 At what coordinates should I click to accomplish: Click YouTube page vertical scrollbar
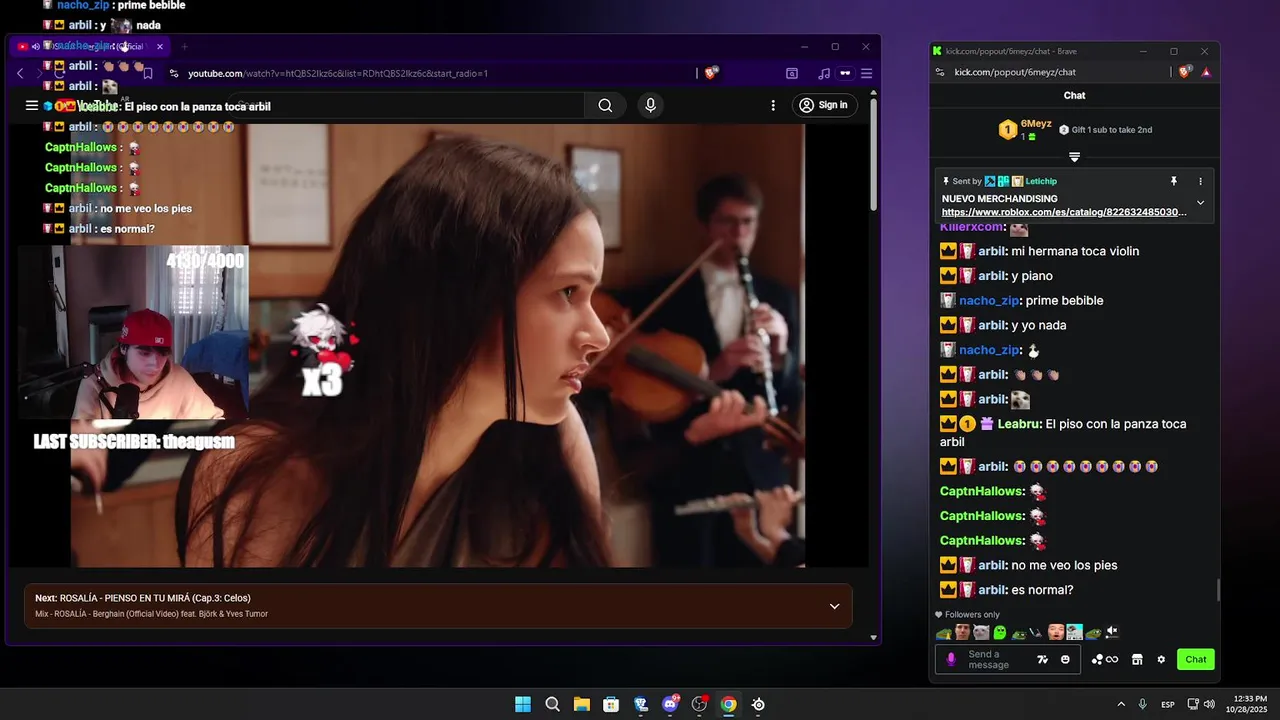(874, 155)
